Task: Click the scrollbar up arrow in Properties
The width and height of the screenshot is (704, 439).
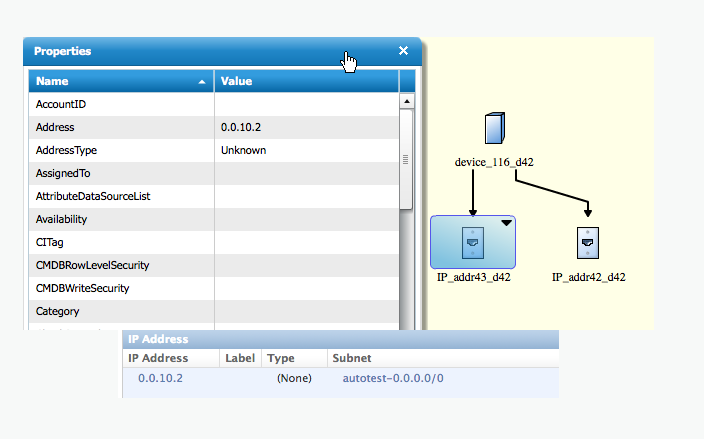Action: [x=406, y=101]
